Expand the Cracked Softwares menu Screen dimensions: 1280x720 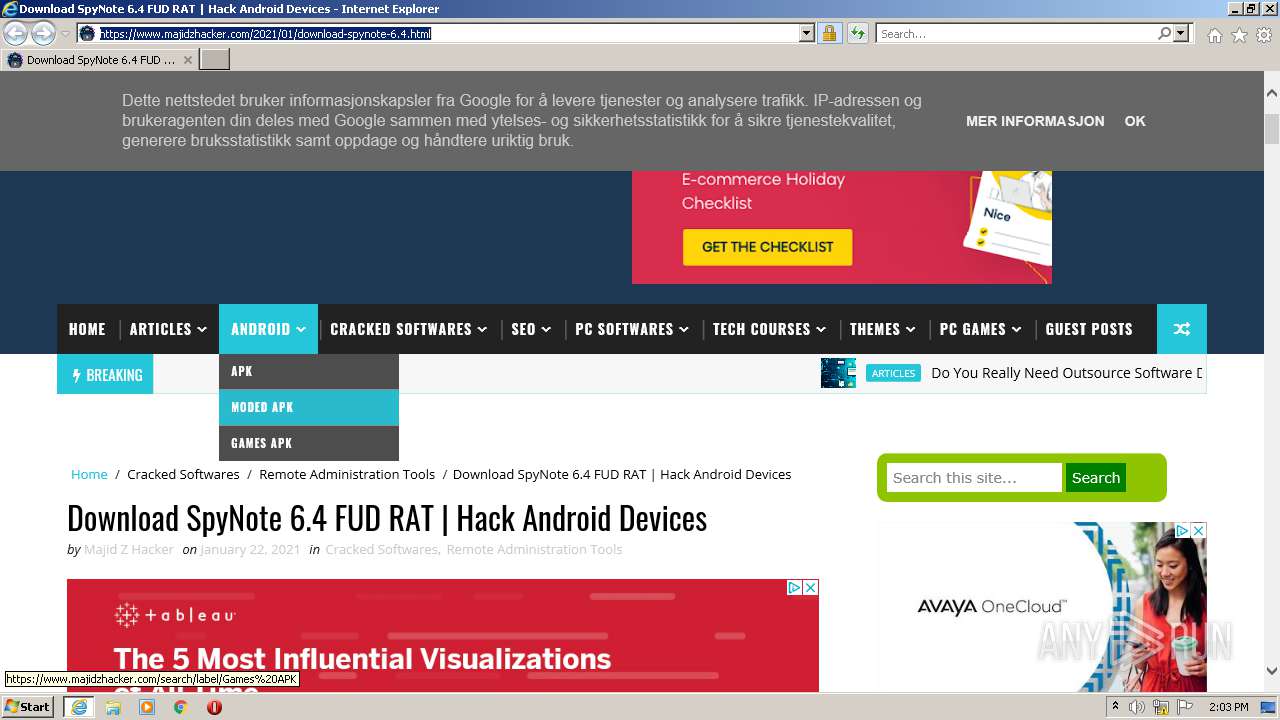[409, 329]
